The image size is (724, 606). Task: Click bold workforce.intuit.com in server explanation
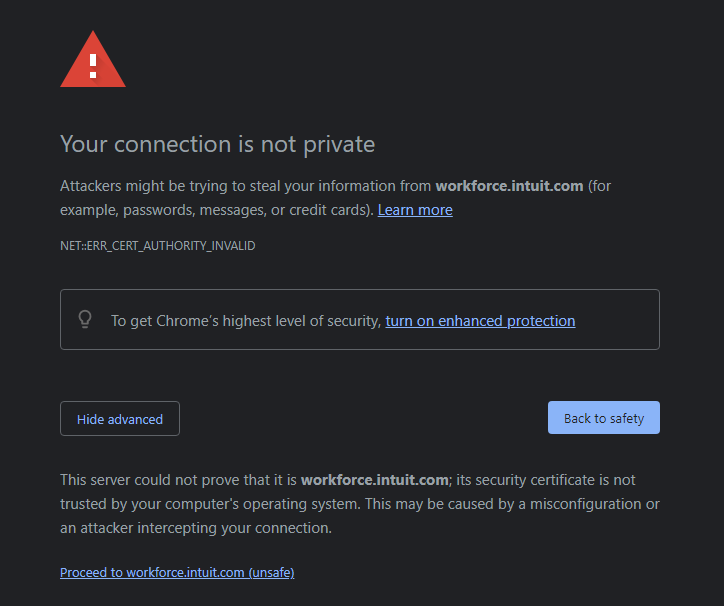375,480
